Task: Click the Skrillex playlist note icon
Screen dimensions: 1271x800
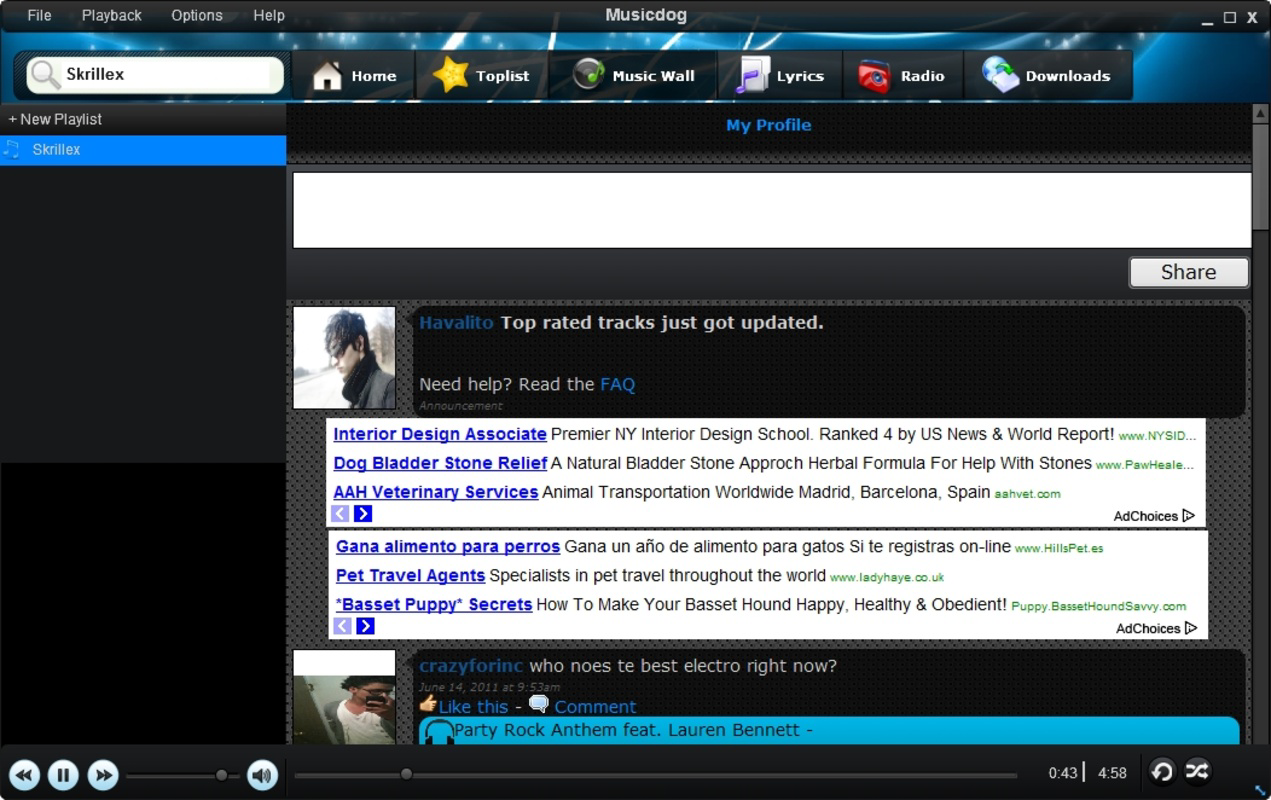Action: point(12,149)
